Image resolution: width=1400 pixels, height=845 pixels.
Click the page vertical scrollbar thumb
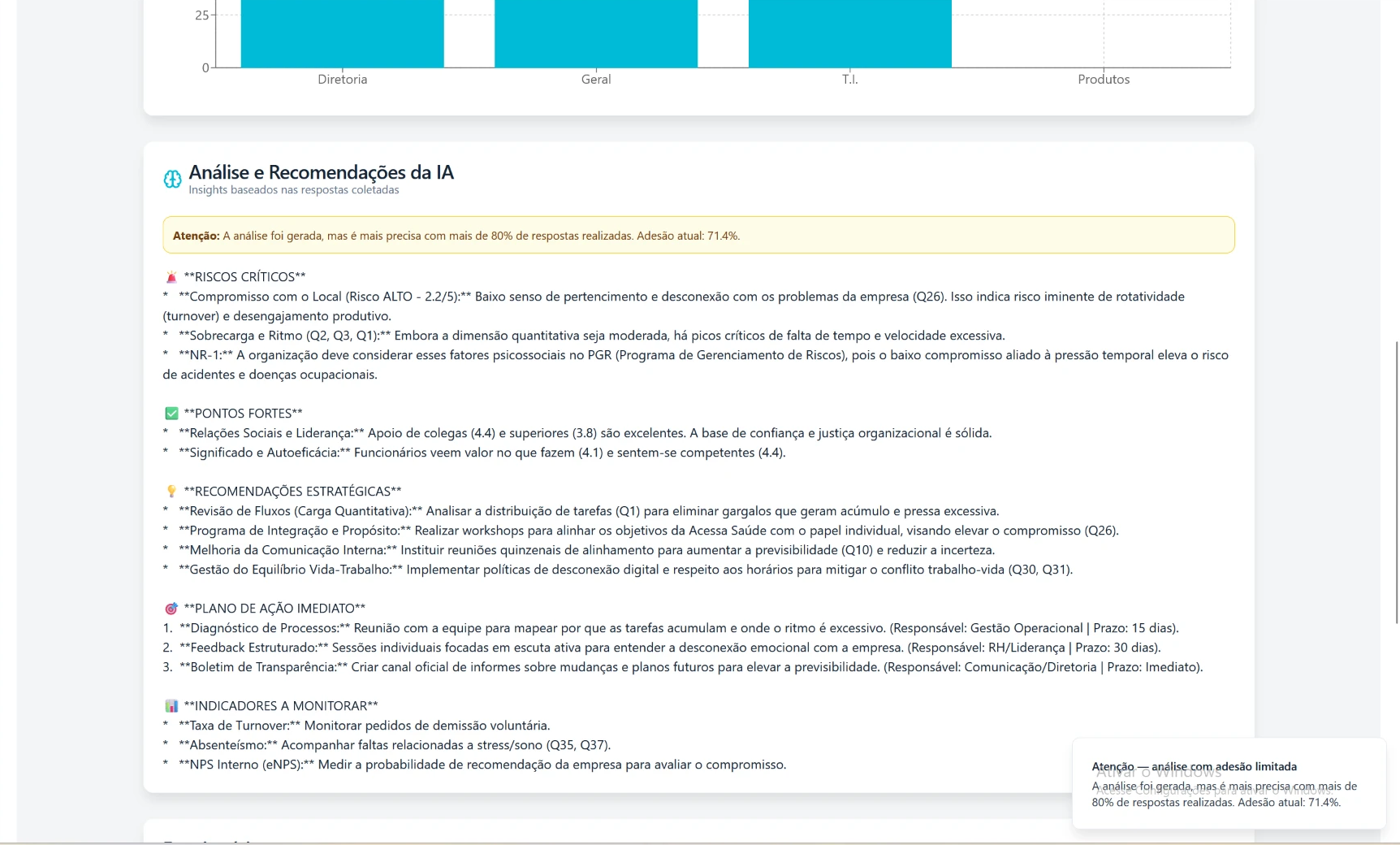pos(1397,483)
